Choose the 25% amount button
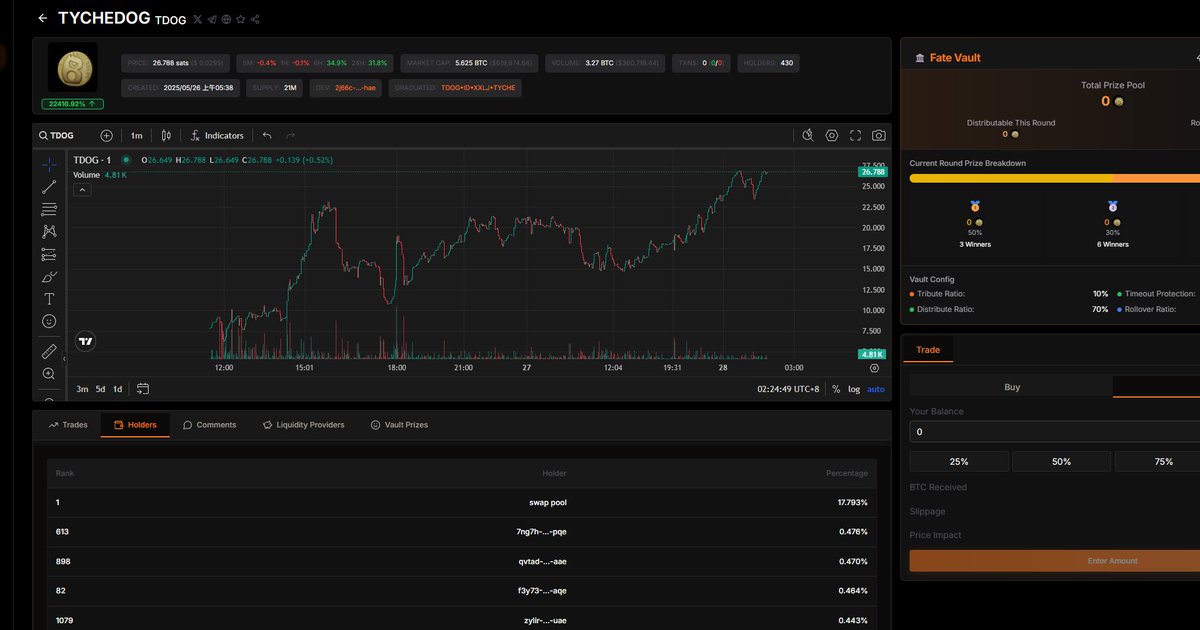 [x=959, y=461]
